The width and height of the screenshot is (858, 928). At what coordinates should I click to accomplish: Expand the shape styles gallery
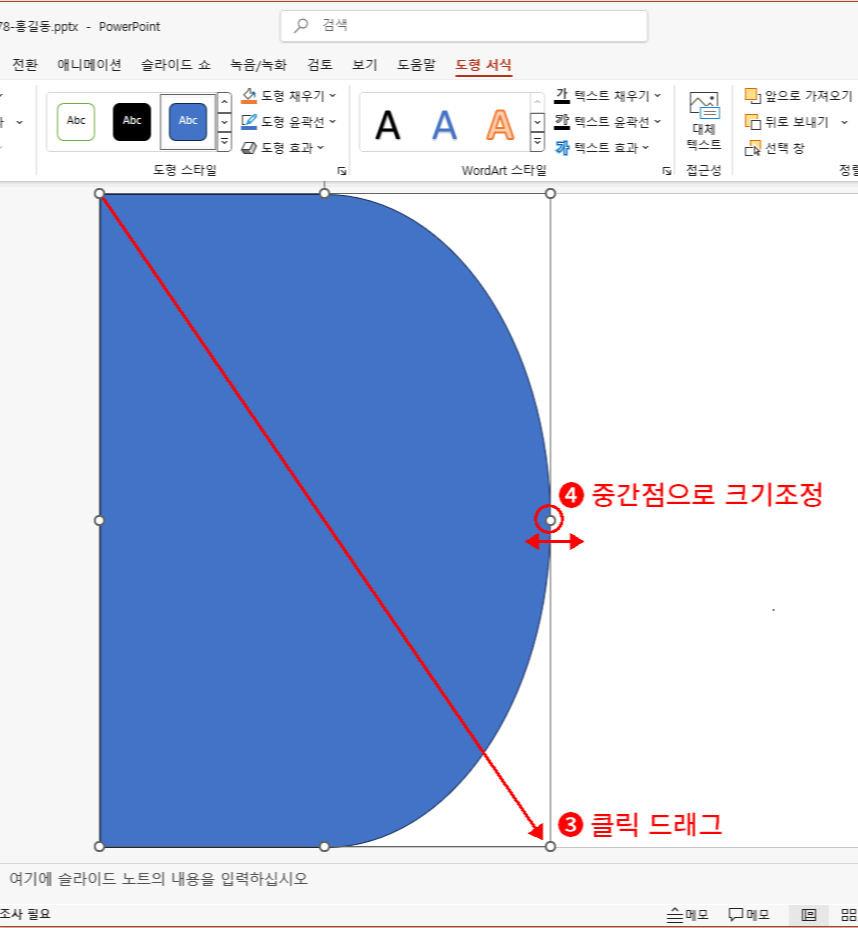point(224,141)
